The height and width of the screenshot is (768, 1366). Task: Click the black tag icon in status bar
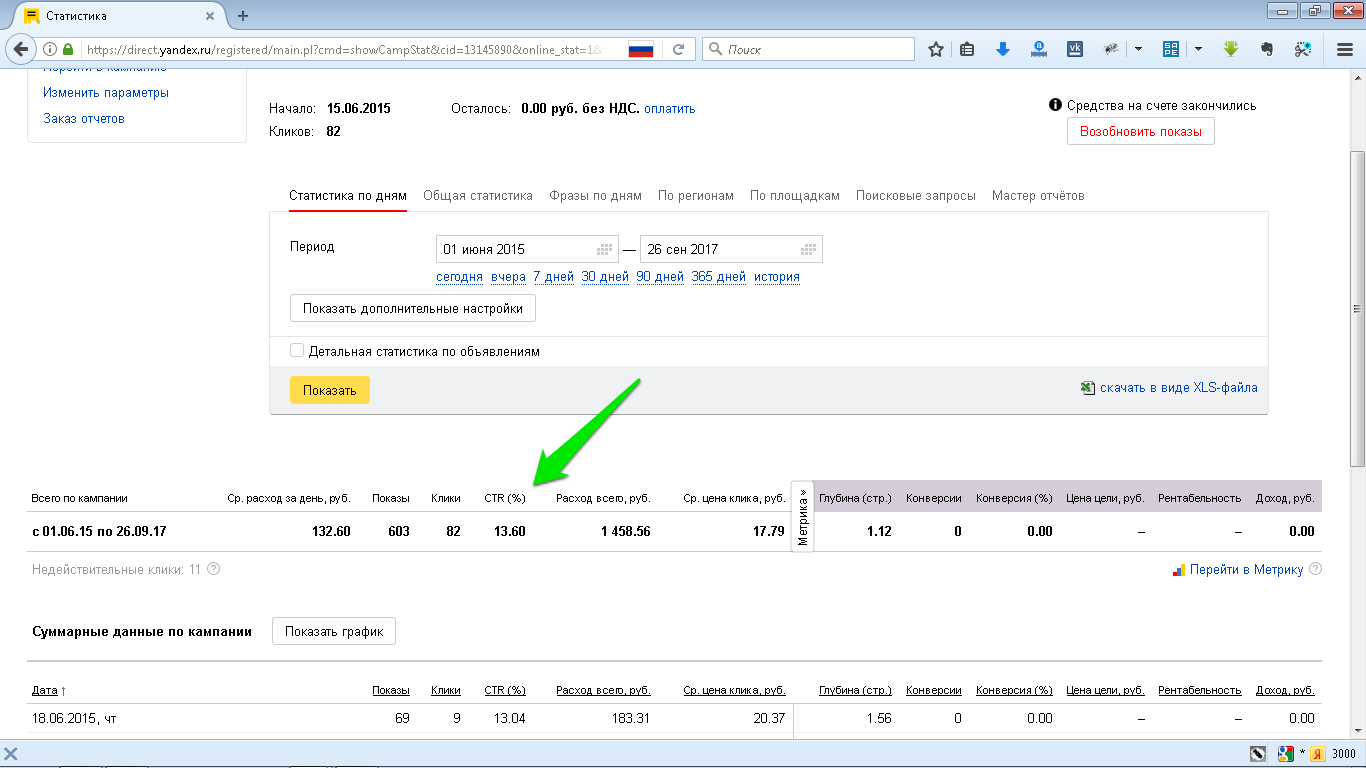coord(1260,754)
